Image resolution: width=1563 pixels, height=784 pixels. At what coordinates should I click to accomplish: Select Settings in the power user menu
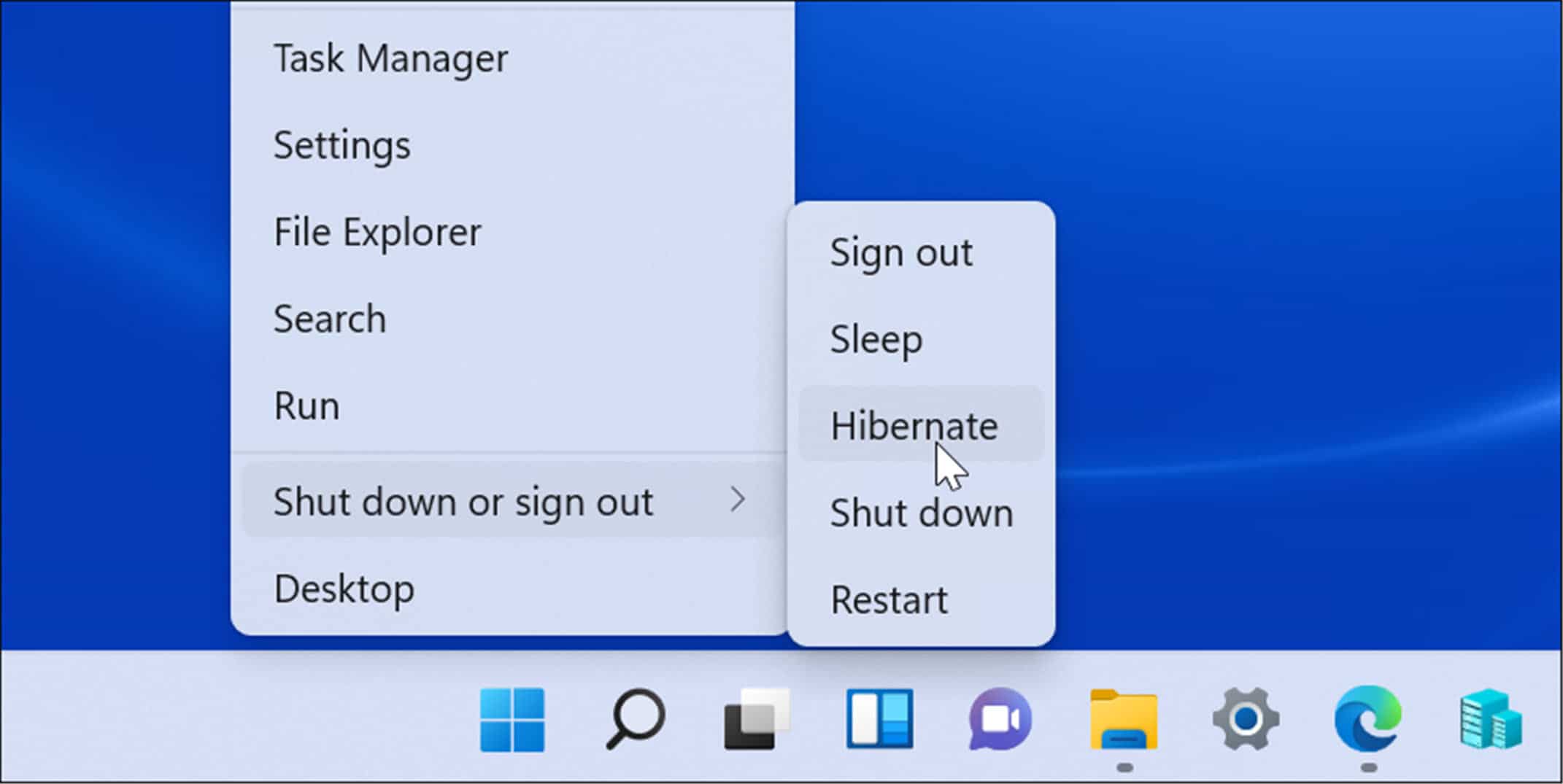[x=341, y=144]
